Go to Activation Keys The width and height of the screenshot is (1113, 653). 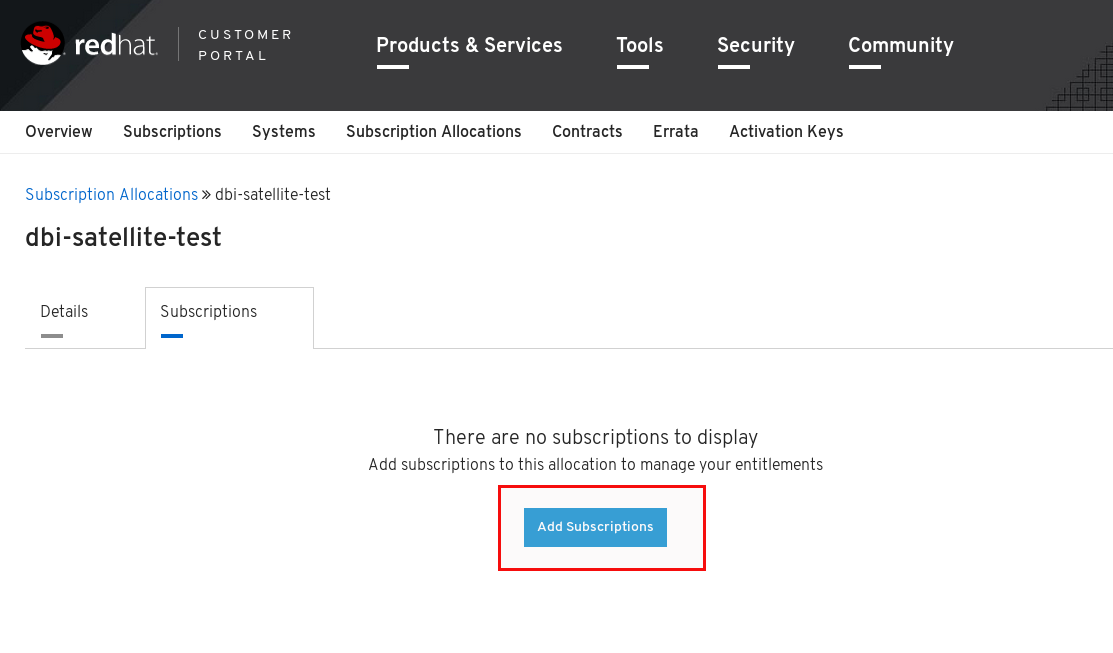786,131
